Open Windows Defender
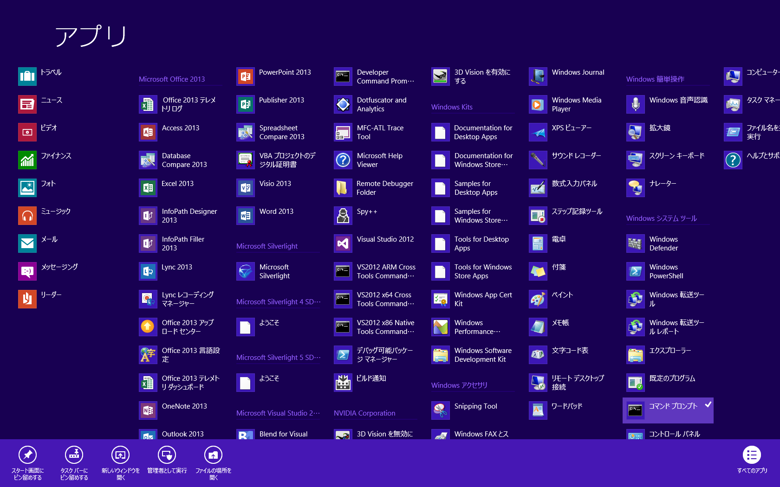 point(652,244)
